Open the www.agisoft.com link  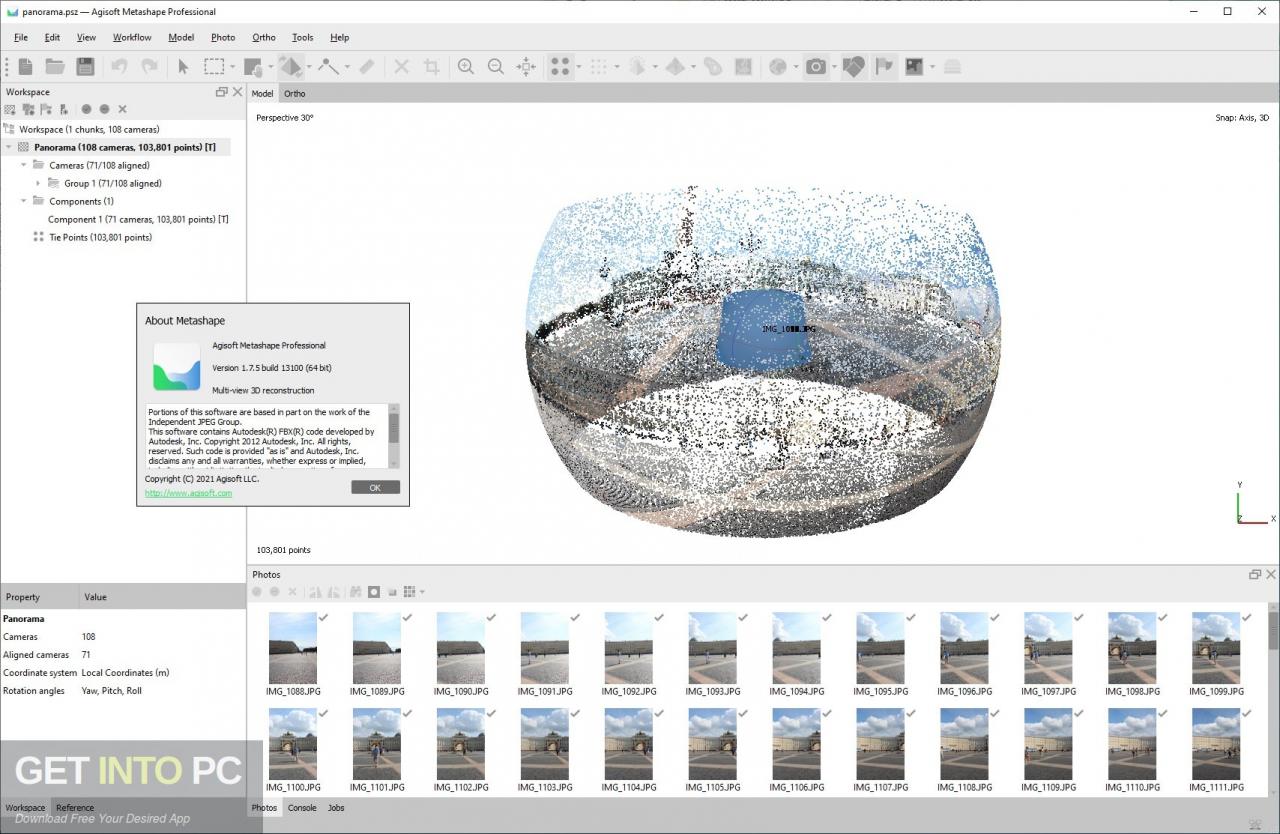pos(188,493)
